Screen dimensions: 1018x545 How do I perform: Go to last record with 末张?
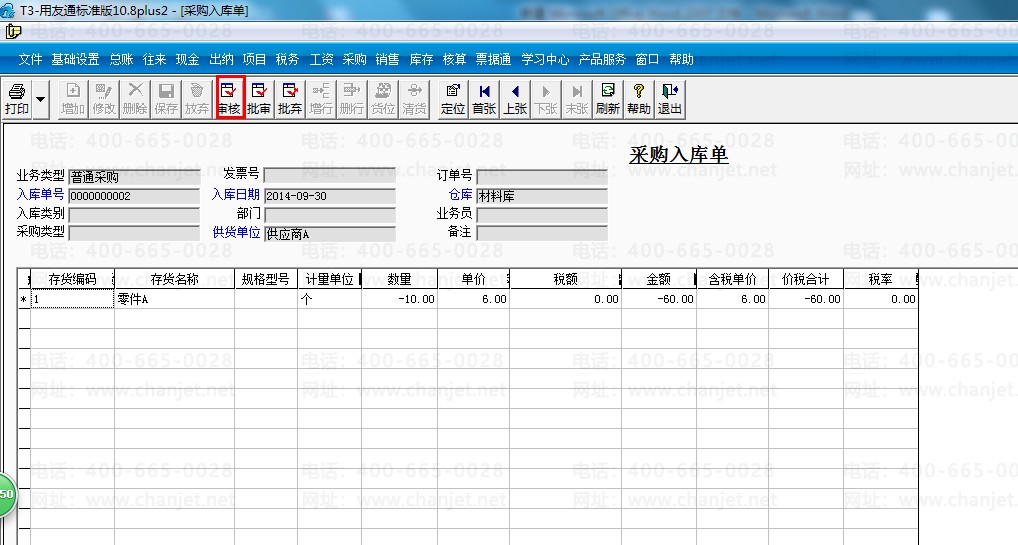tap(577, 99)
